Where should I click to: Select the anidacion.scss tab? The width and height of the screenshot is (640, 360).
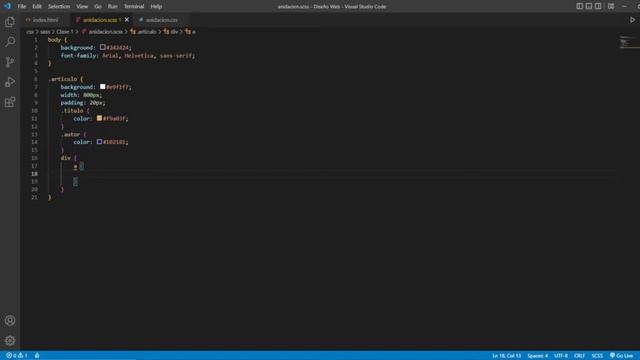[100, 20]
